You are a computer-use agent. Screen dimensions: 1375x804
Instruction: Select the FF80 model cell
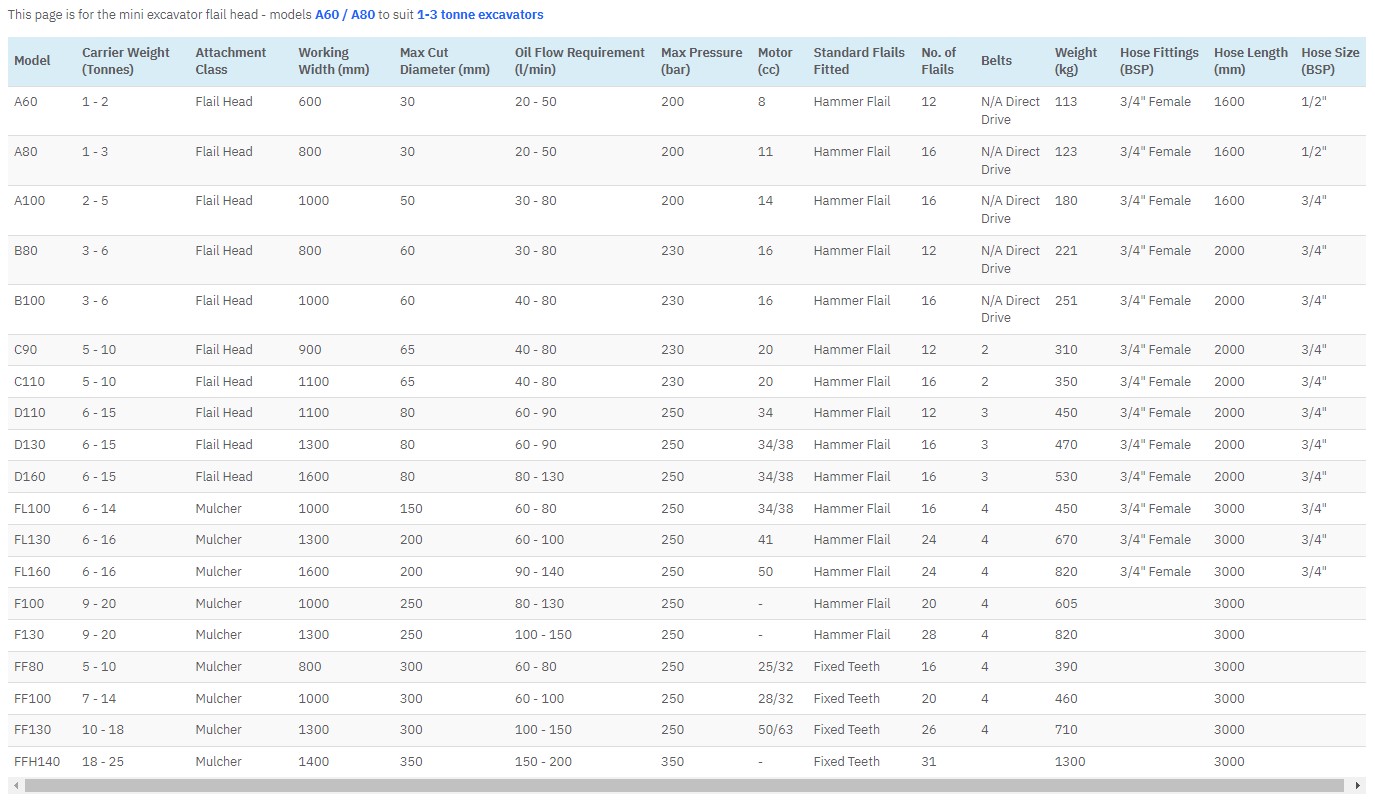pyautogui.click(x=29, y=667)
